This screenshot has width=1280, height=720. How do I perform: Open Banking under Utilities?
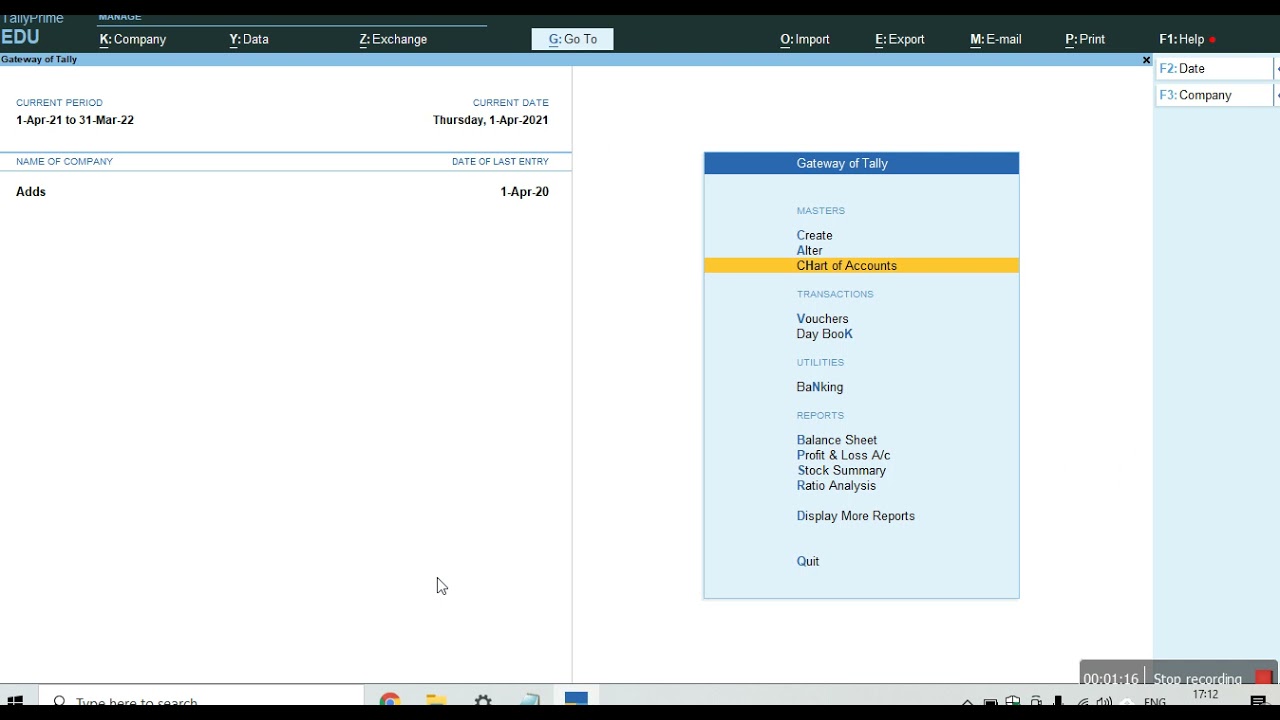click(820, 387)
